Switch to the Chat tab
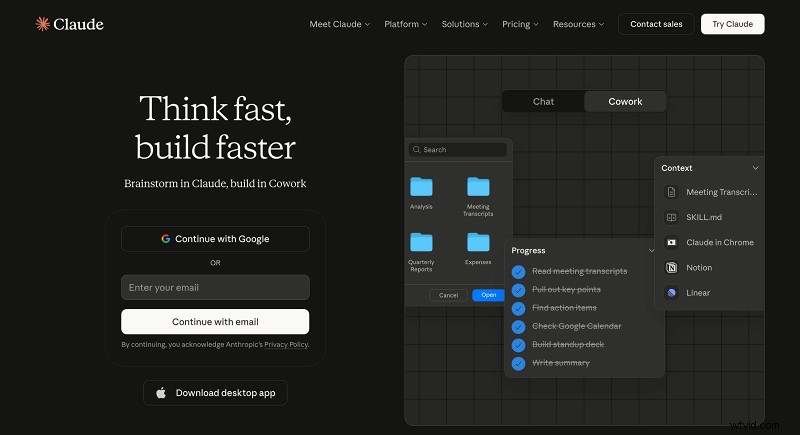 tap(543, 101)
